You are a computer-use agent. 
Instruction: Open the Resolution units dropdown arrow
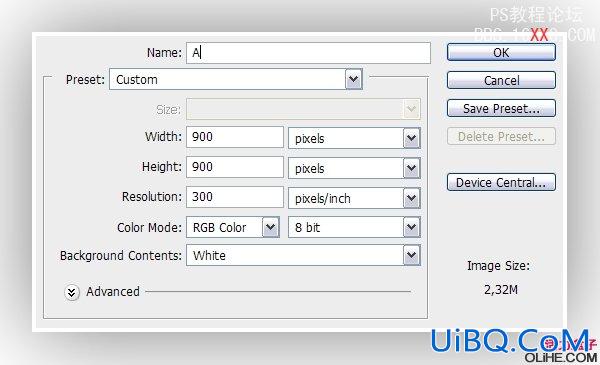[412, 198]
